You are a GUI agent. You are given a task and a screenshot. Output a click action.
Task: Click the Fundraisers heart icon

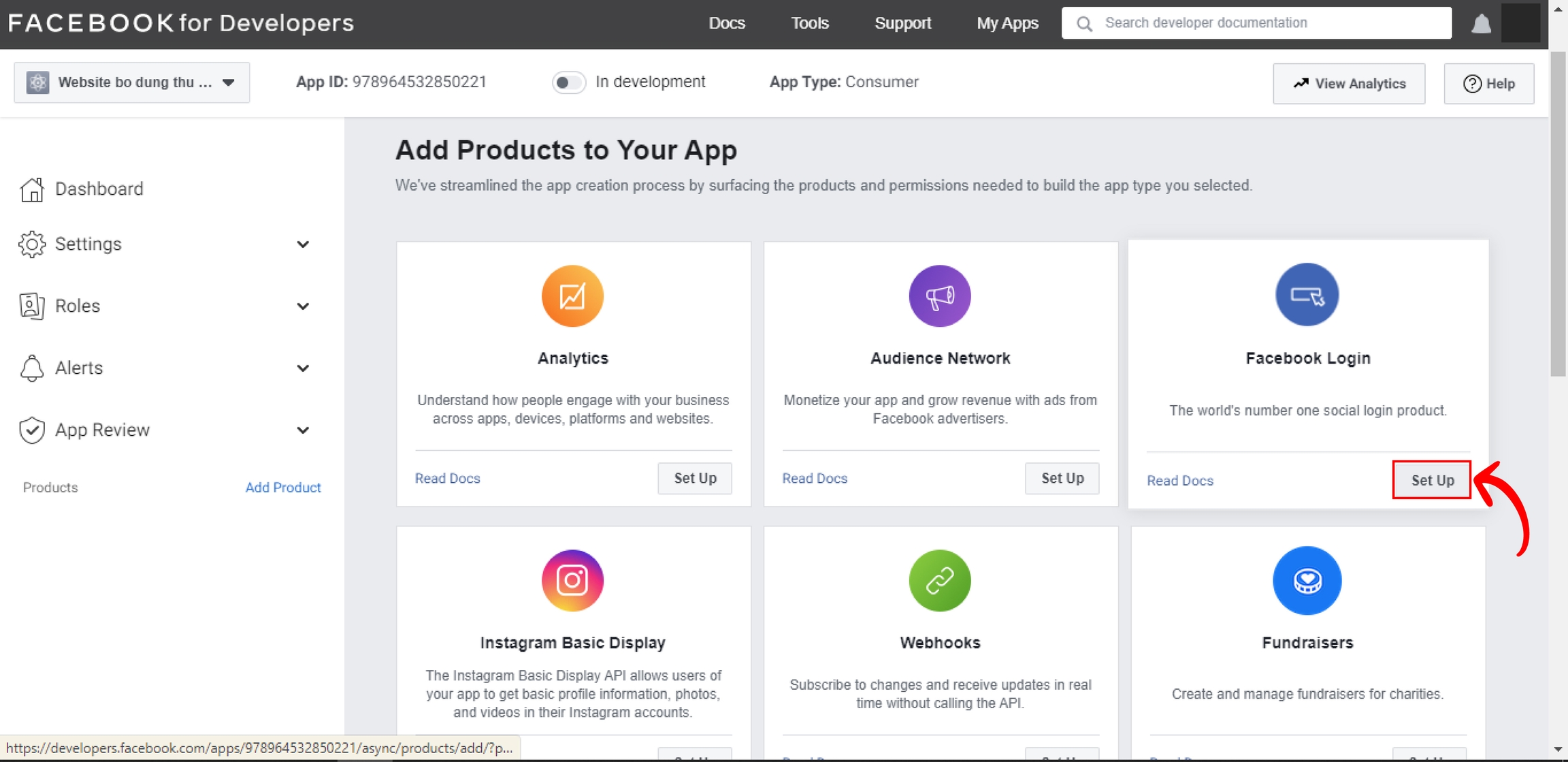point(1307,580)
